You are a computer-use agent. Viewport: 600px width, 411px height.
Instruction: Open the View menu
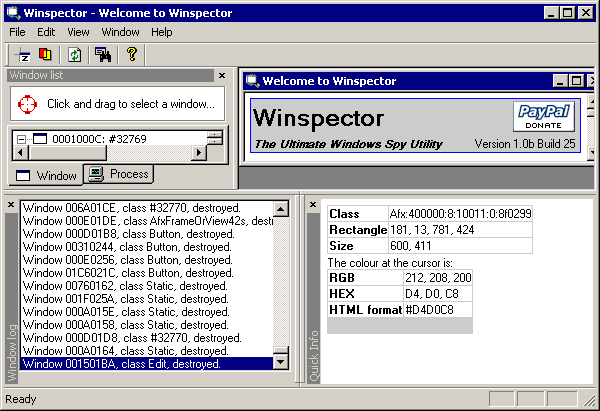point(78,32)
